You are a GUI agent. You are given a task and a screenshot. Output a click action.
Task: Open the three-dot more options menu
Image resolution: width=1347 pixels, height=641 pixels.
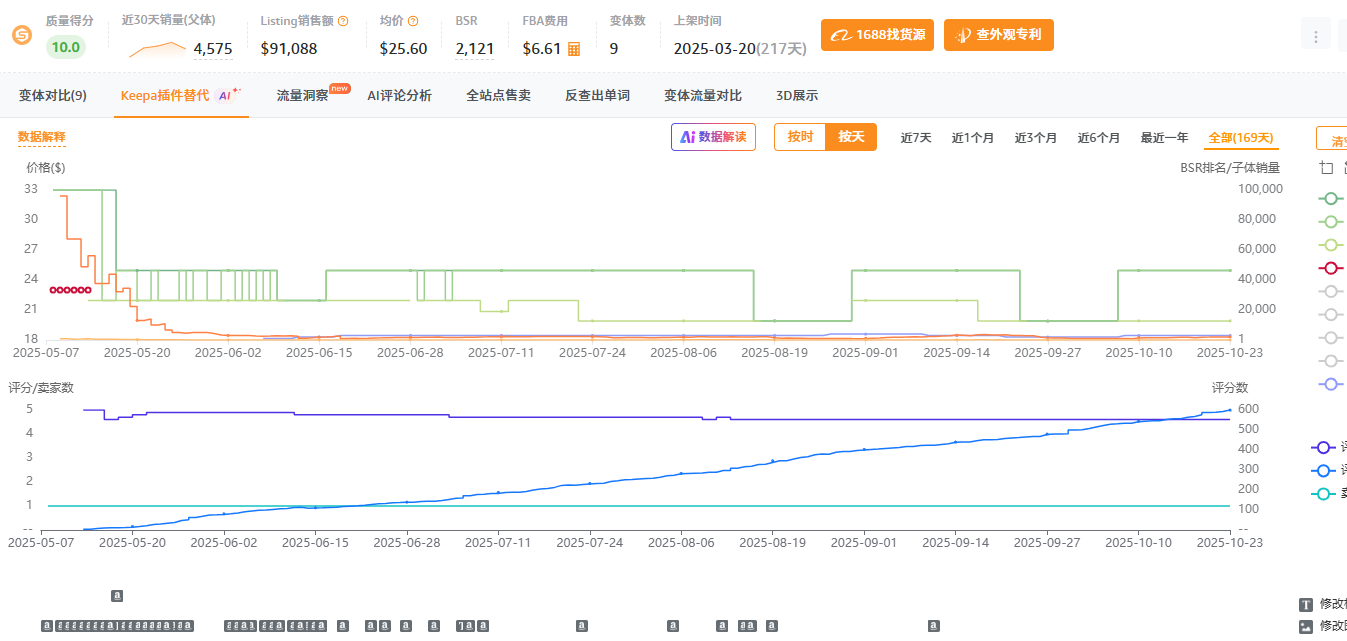(x=1315, y=37)
